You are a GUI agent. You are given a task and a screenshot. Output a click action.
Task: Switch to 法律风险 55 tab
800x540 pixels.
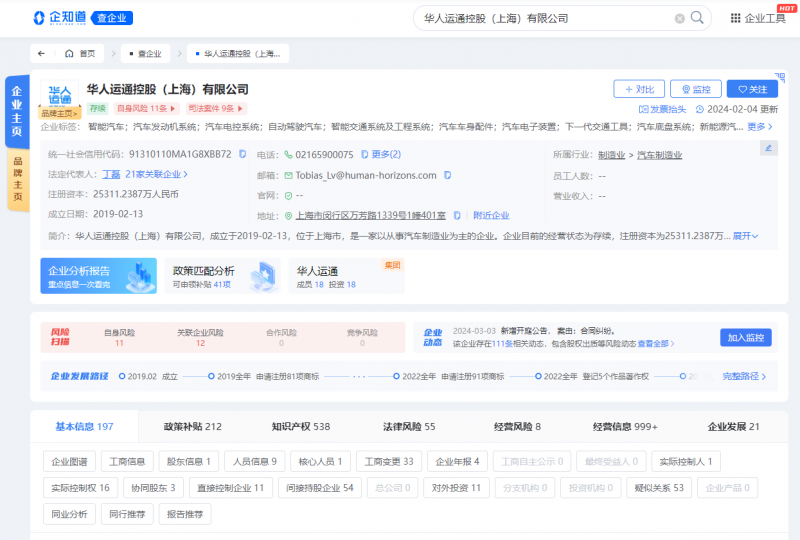(x=409, y=427)
